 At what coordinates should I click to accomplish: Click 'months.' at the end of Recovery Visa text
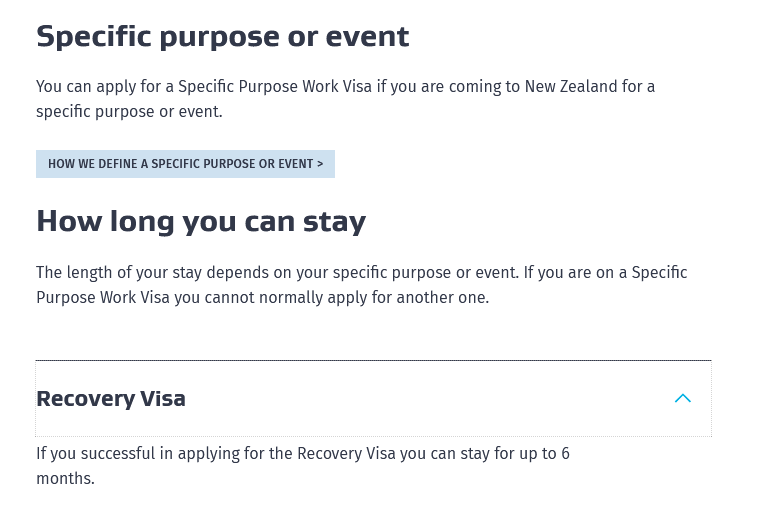click(x=66, y=478)
